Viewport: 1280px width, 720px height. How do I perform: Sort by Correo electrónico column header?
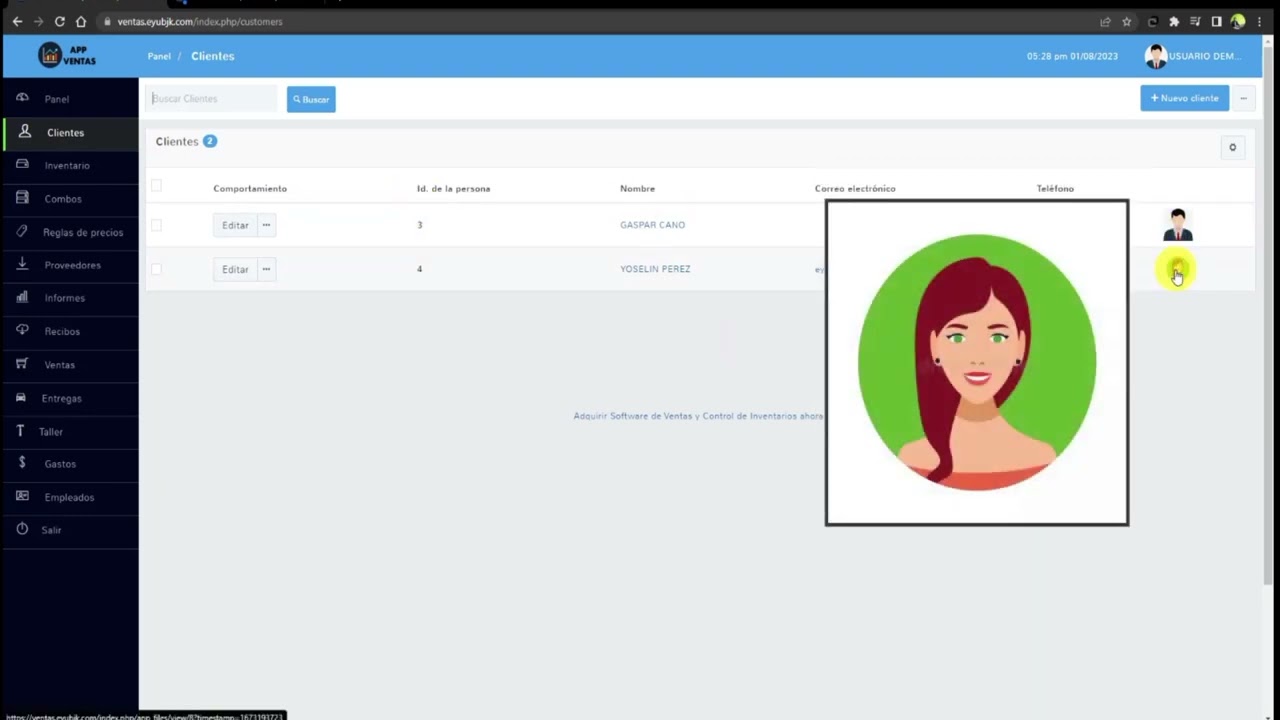click(x=855, y=188)
